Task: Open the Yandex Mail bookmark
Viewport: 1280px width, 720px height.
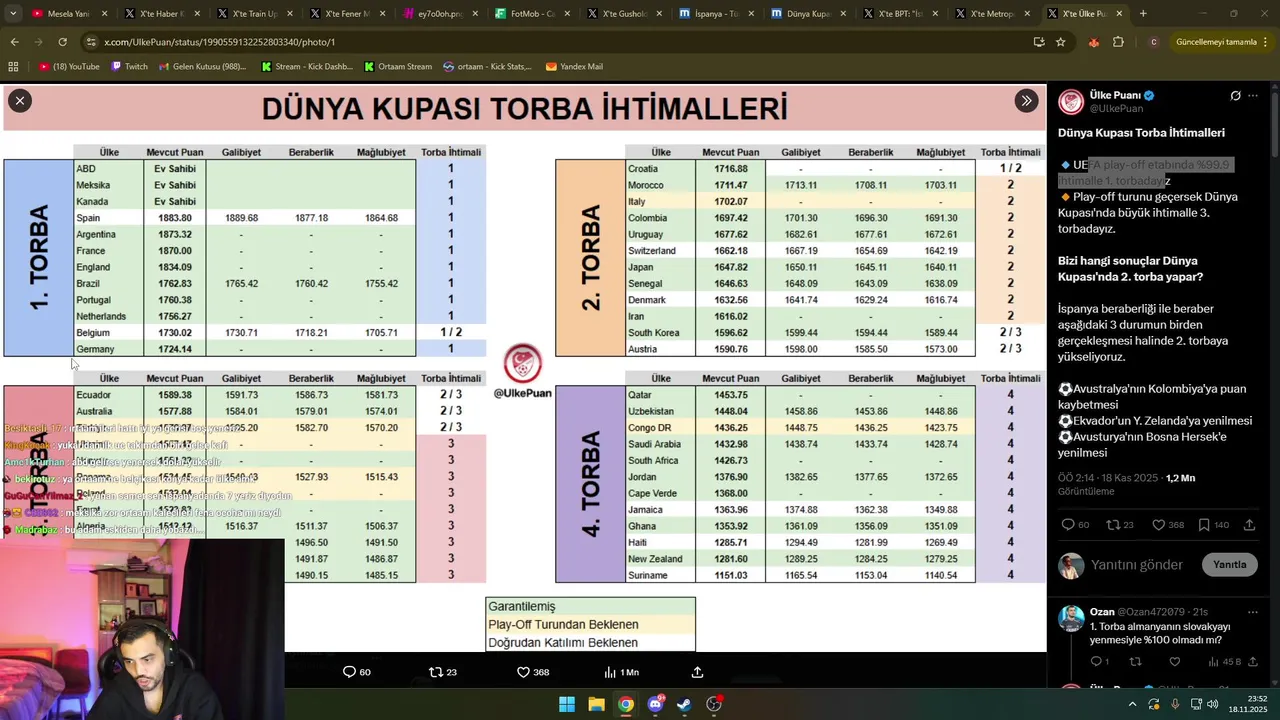Action: coord(574,67)
